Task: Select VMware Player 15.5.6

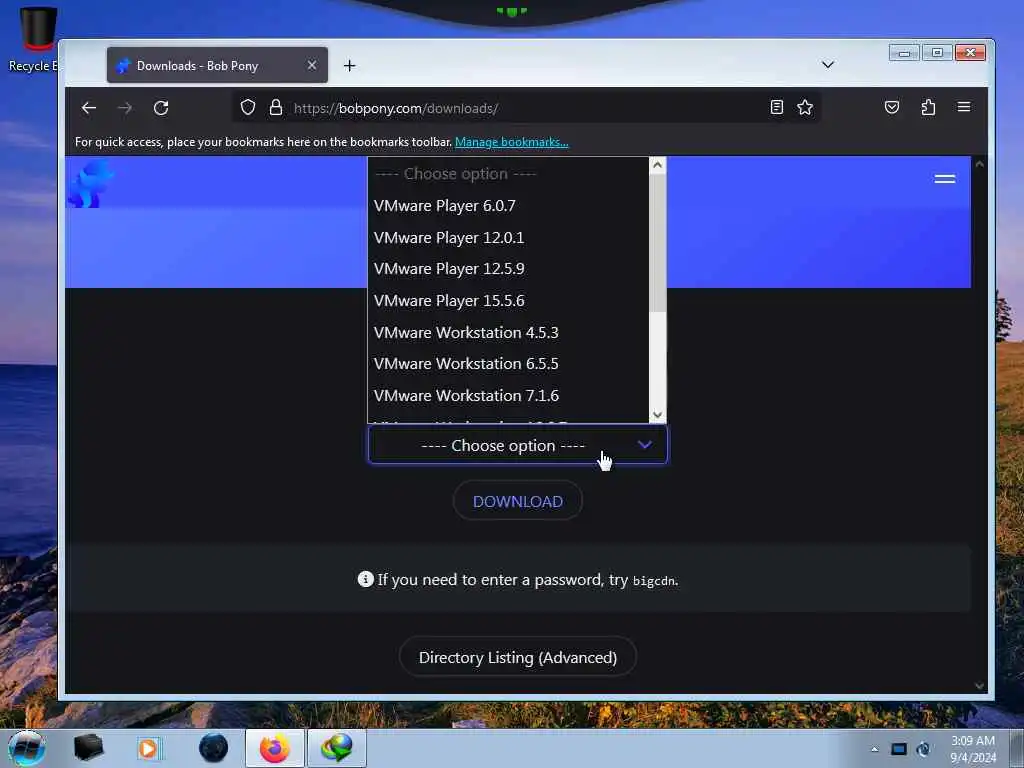Action: pos(508,301)
